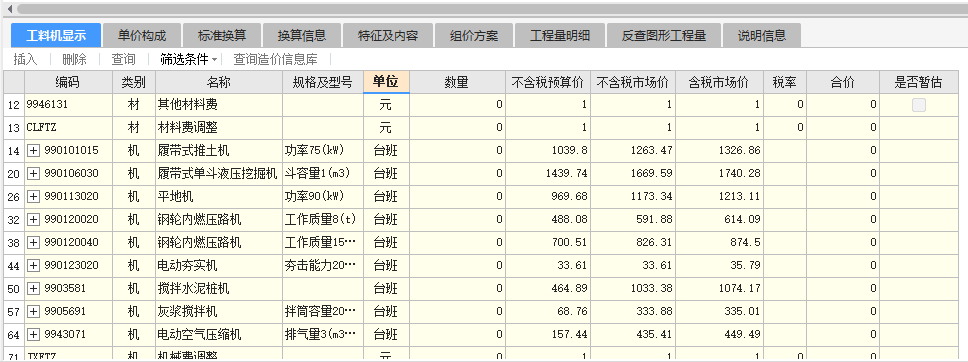Select row number 12 header
The width and height of the screenshot is (968, 362).
click(14, 105)
